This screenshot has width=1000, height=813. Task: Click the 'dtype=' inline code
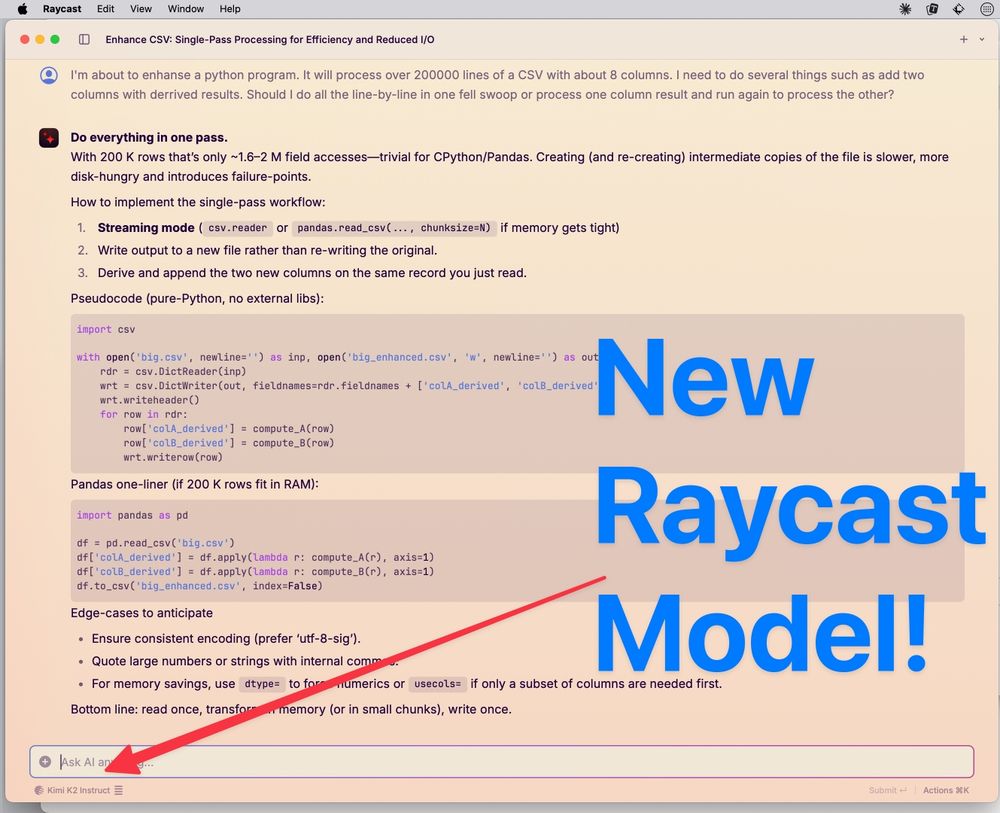point(262,684)
